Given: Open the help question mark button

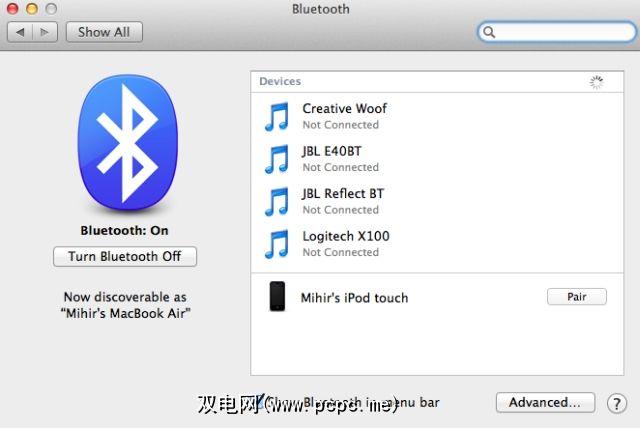Looking at the screenshot, I should (x=617, y=403).
